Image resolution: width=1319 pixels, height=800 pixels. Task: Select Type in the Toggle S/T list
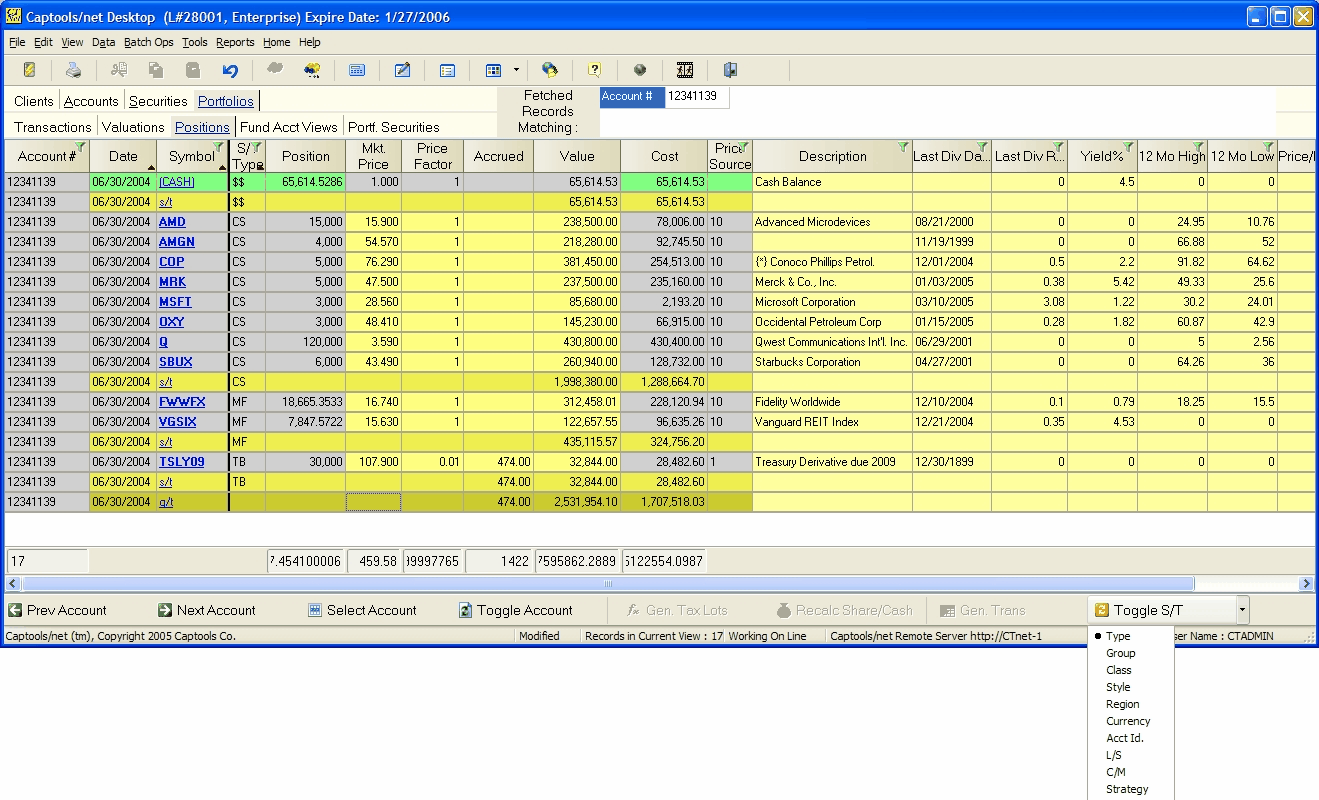tap(1119, 636)
